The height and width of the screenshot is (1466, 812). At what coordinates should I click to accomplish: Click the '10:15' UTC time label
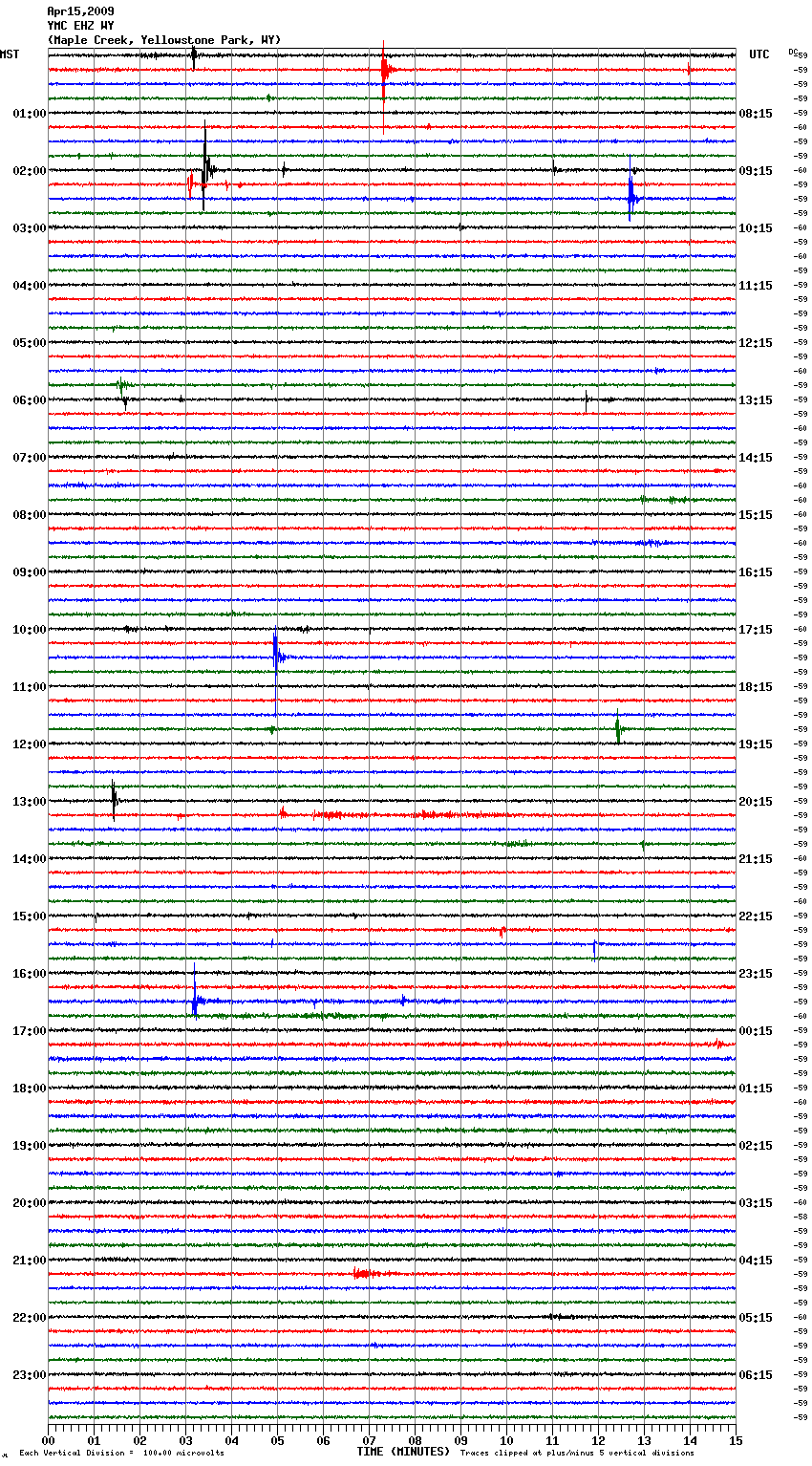click(x=756, y=228)
